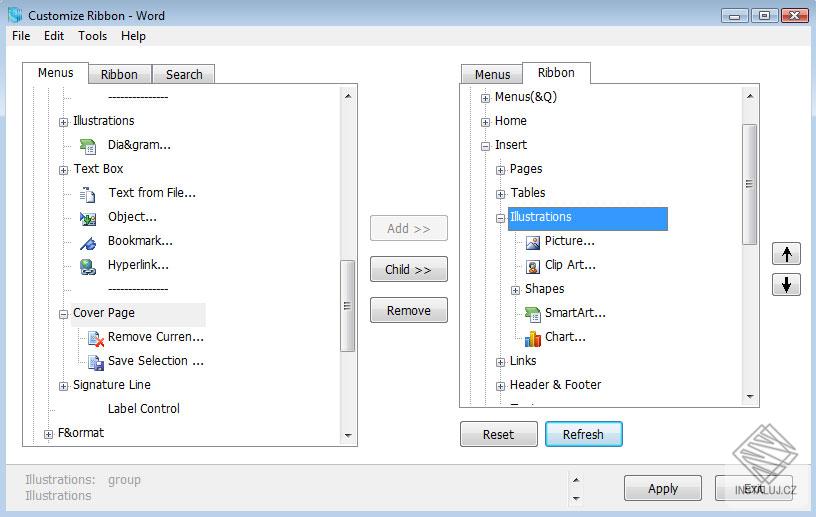Click the Remove button
816x517 pixels.
coord(409,310)
